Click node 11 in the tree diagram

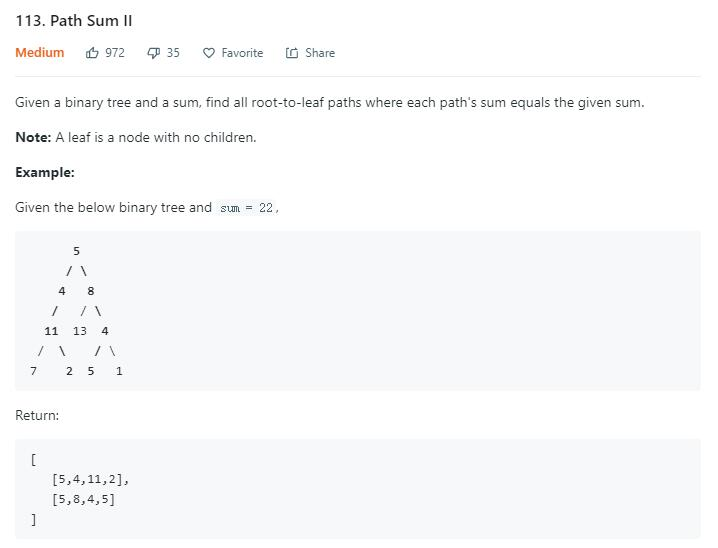51,331
